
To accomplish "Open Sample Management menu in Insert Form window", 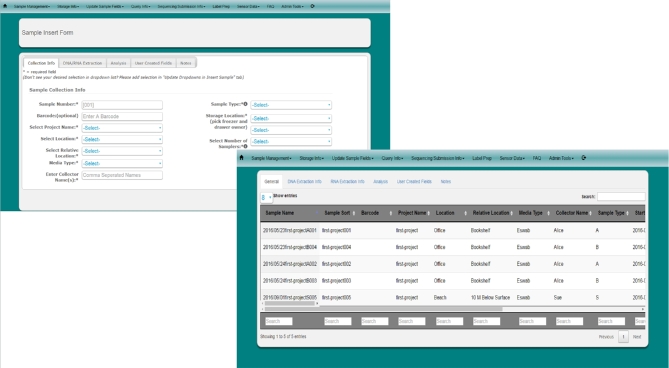I will click(32, 6).
